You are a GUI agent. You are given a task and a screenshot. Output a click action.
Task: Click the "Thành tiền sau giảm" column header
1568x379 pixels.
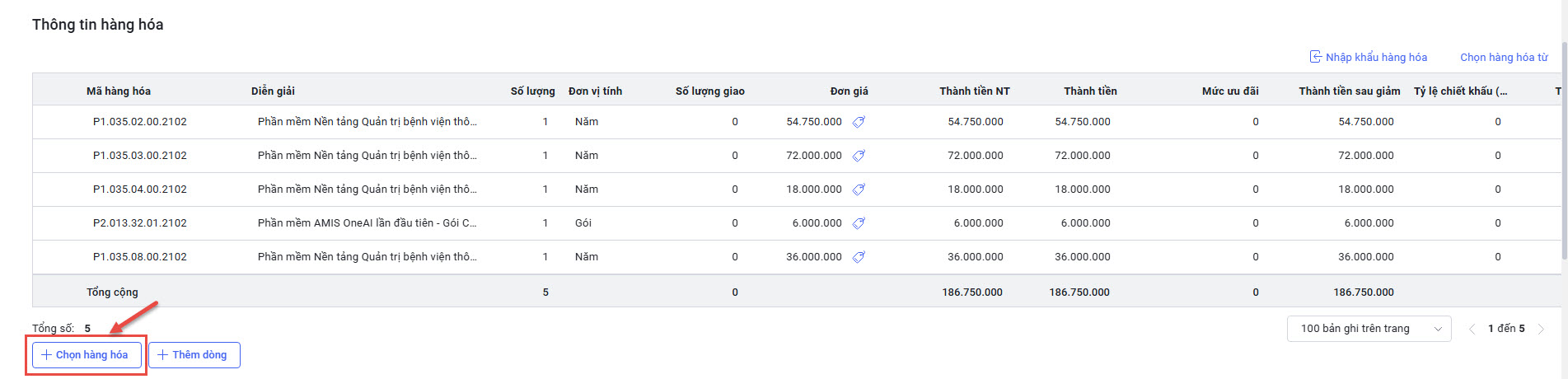tap(1349, 91)
